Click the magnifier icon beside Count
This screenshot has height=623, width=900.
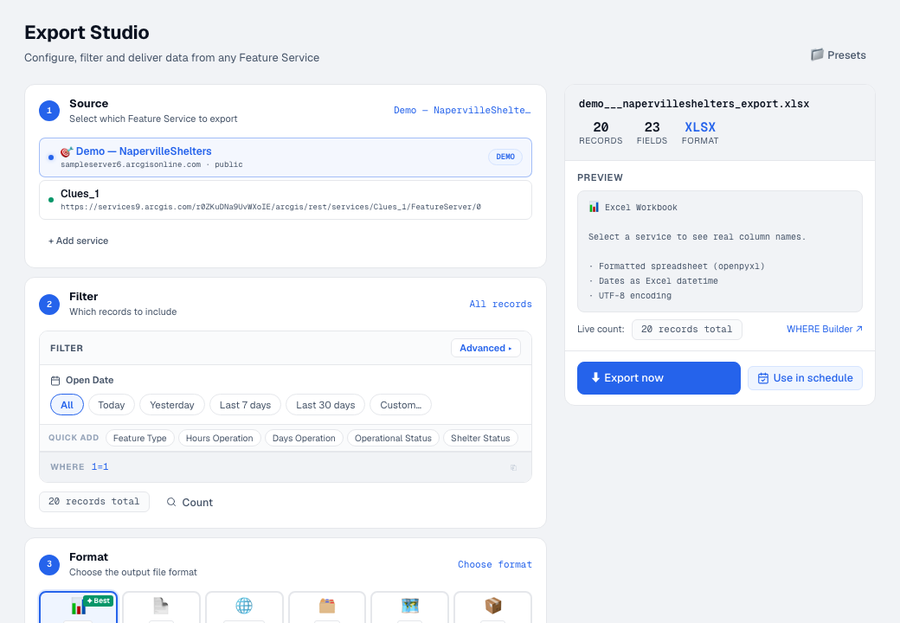(x=171, y=502)
